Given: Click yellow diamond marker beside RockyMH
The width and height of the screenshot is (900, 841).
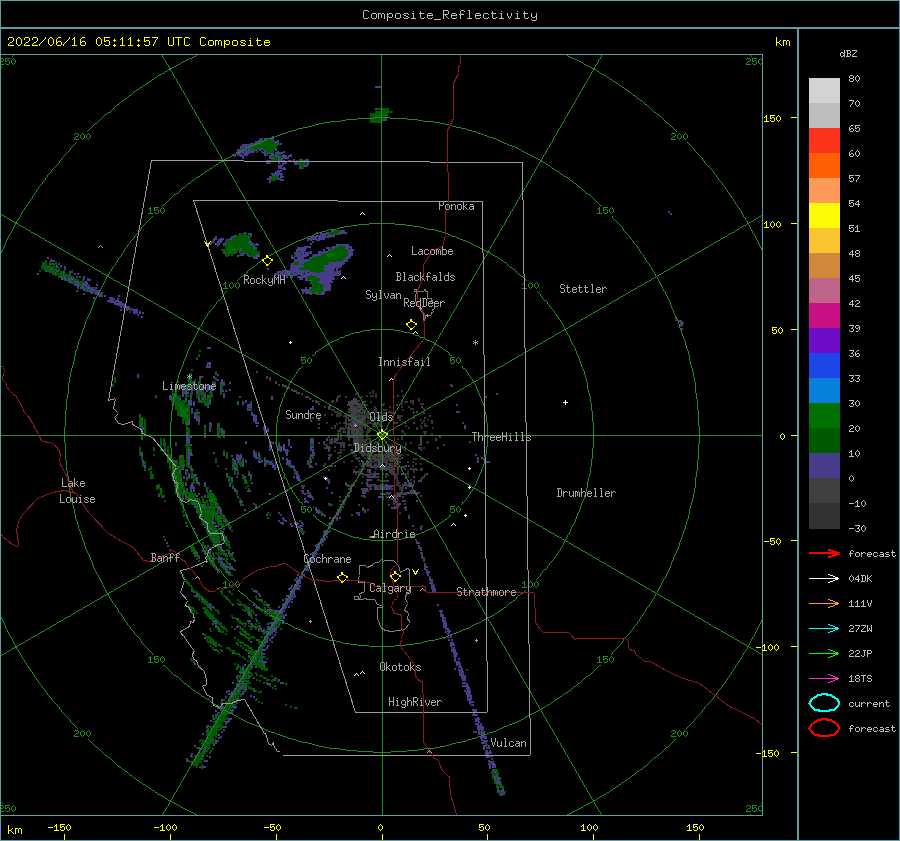Looking at the screenshot, I should (x=267, y=261).
